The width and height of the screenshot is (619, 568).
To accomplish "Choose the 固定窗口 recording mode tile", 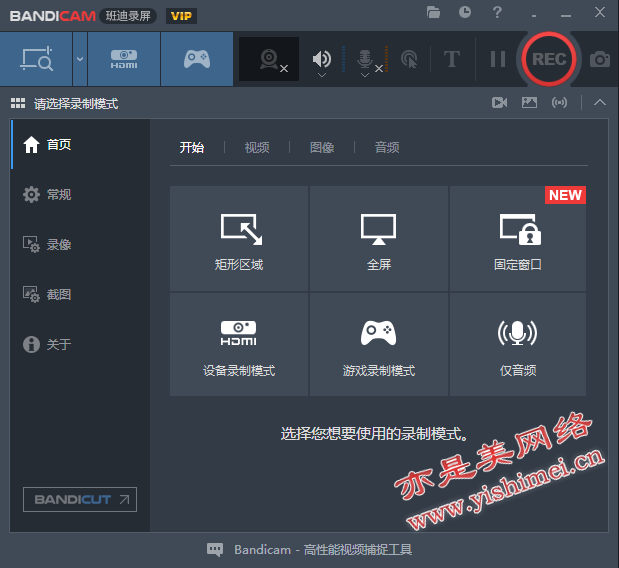I will click(518, 238).
